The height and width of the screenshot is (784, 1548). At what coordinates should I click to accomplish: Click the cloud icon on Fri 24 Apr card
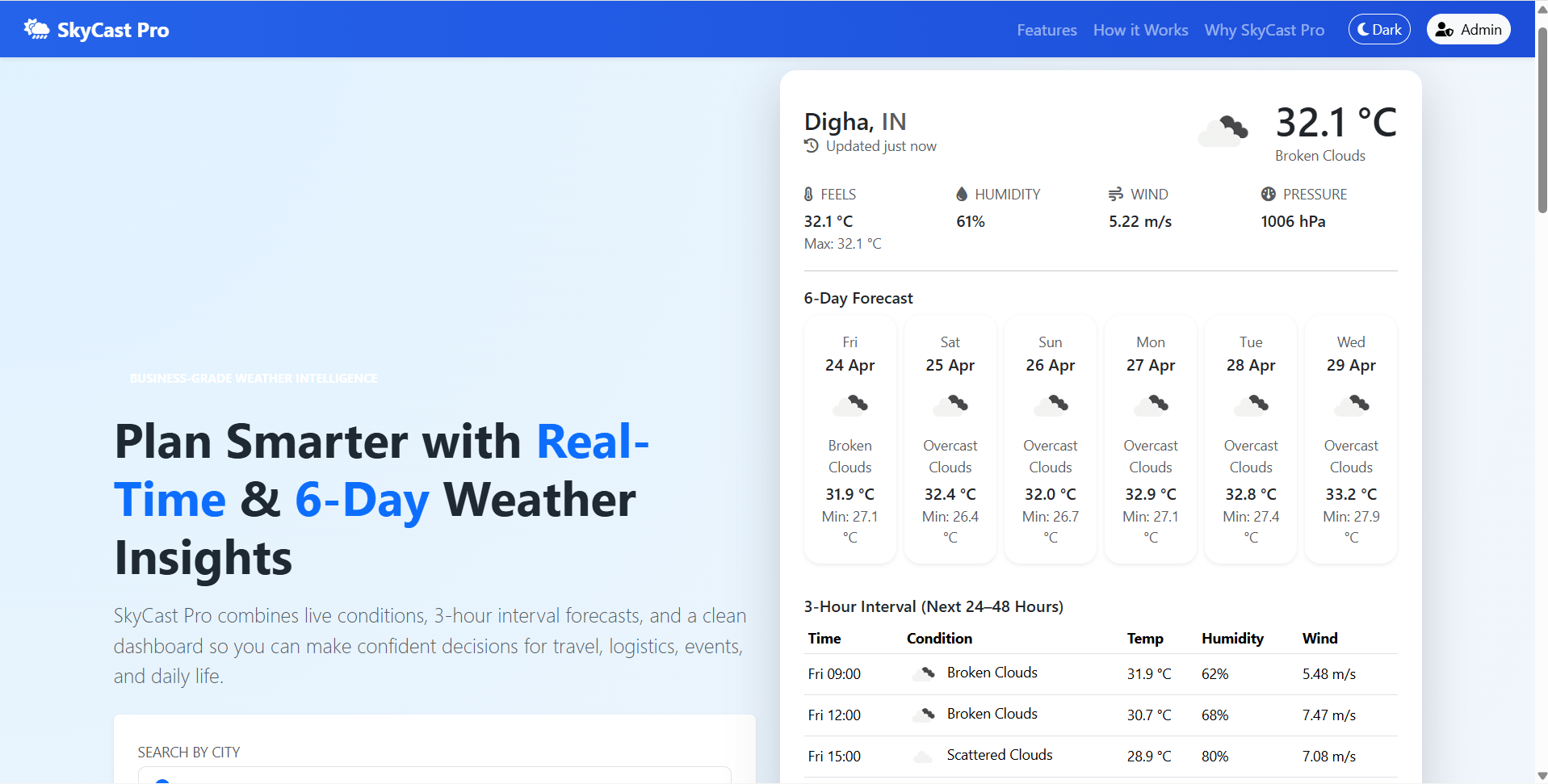(850, 405)
